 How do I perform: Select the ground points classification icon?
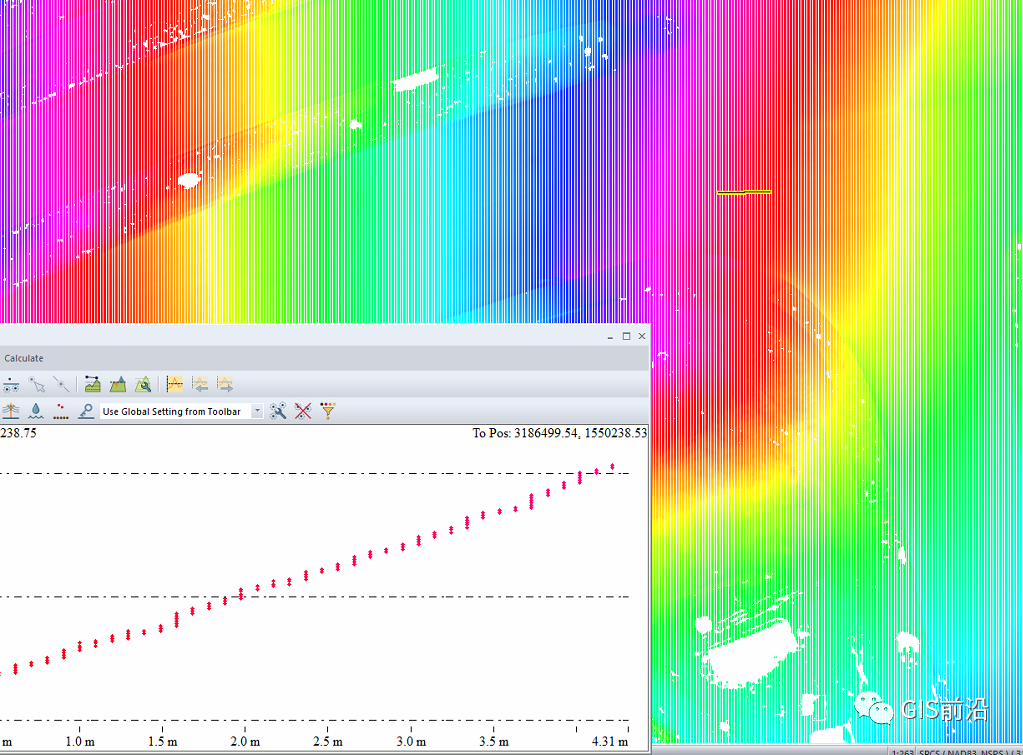tap(61, 411)
